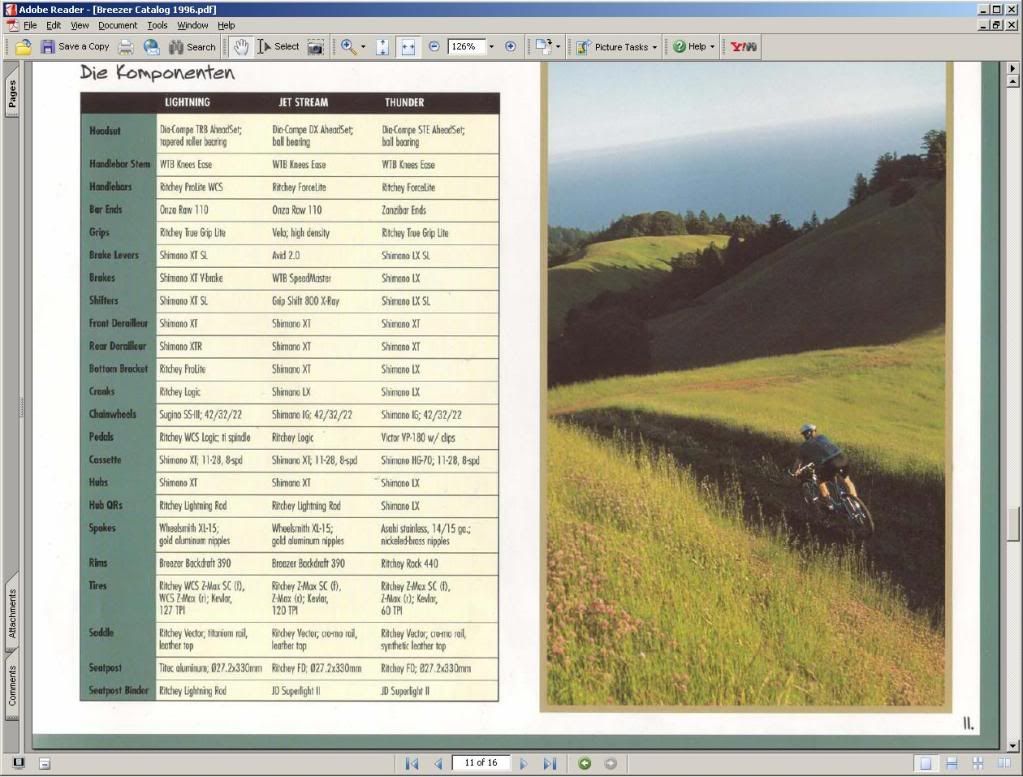Open the Search binoculars tool
This screenshot has height=777, width=1023.
coord(192,47)
